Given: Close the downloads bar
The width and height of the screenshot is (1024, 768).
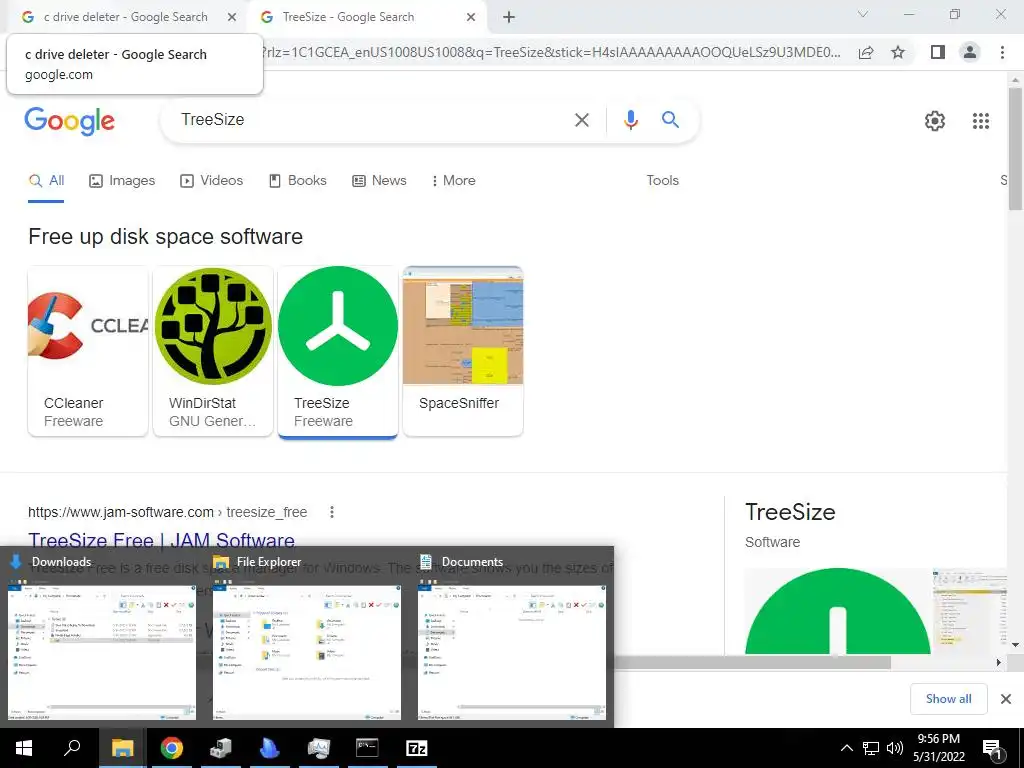Looking at the screenshot, I should click(1006, 699).
